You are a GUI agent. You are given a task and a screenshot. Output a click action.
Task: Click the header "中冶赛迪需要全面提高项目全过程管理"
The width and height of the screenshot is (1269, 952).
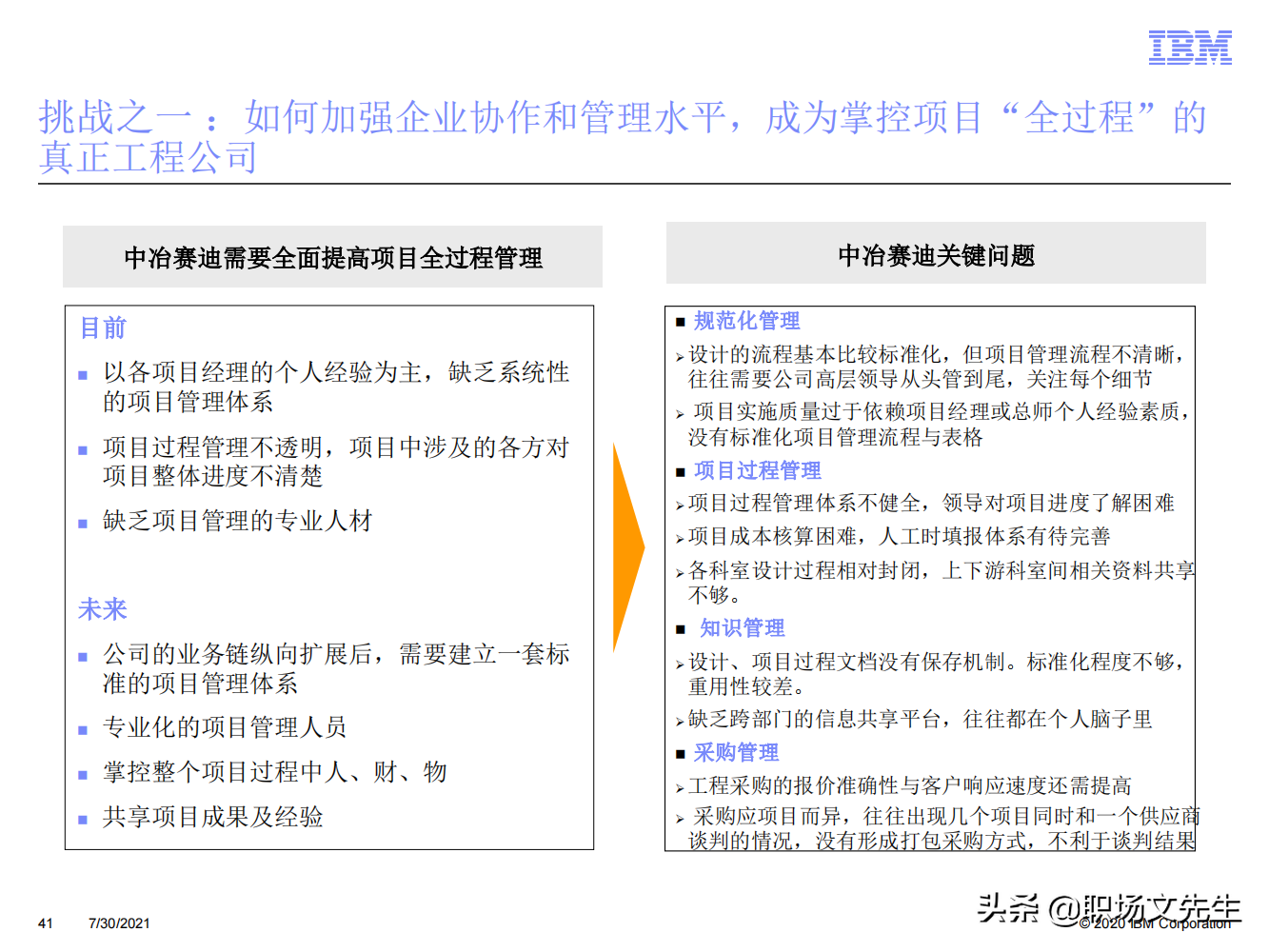(x=333, y=257)
